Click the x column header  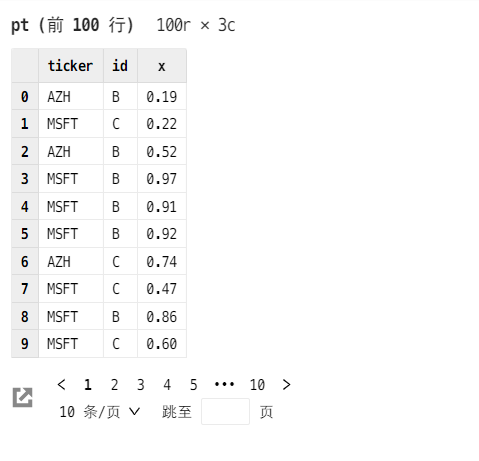(162, 66)
